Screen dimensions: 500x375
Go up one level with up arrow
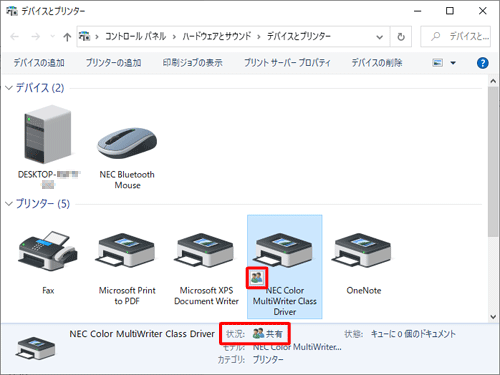pos(67,37)
